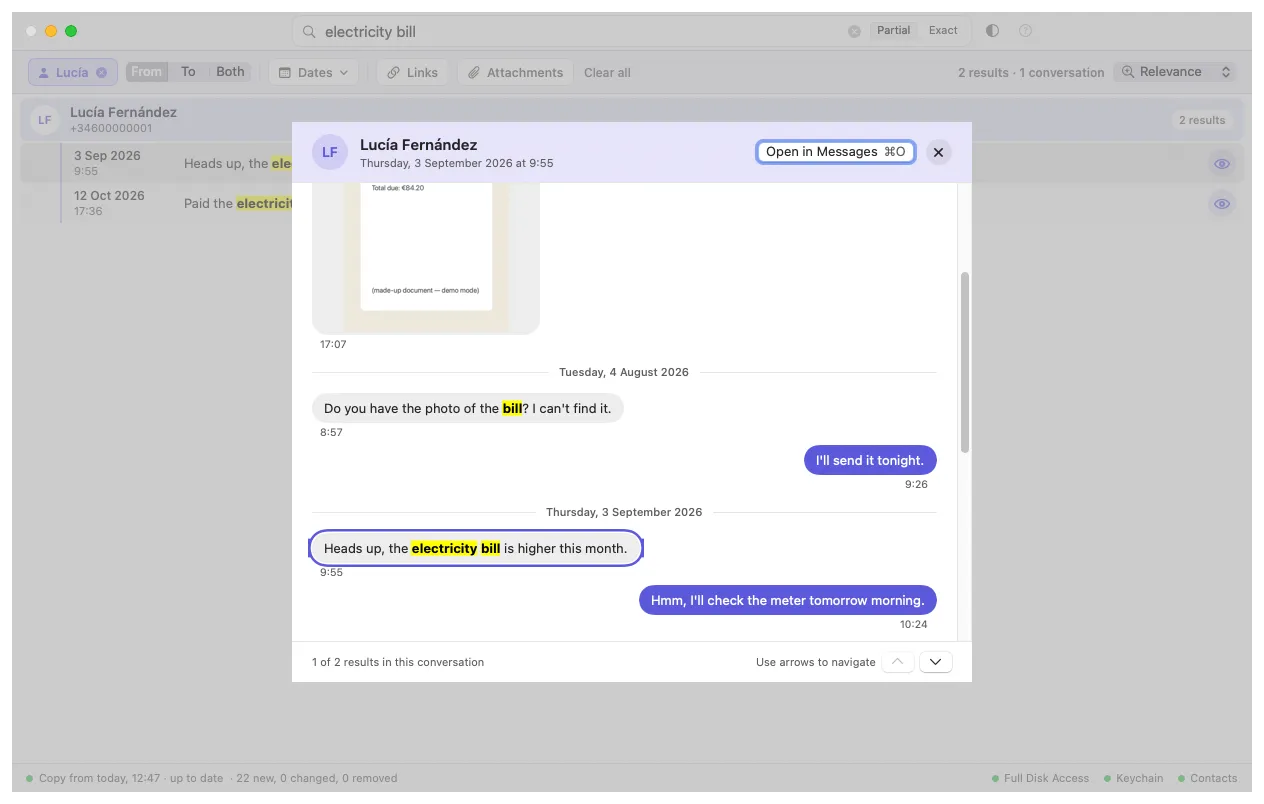Open the Relevance sort dropdown
1264x804 pixels.
click(1175, 72)
